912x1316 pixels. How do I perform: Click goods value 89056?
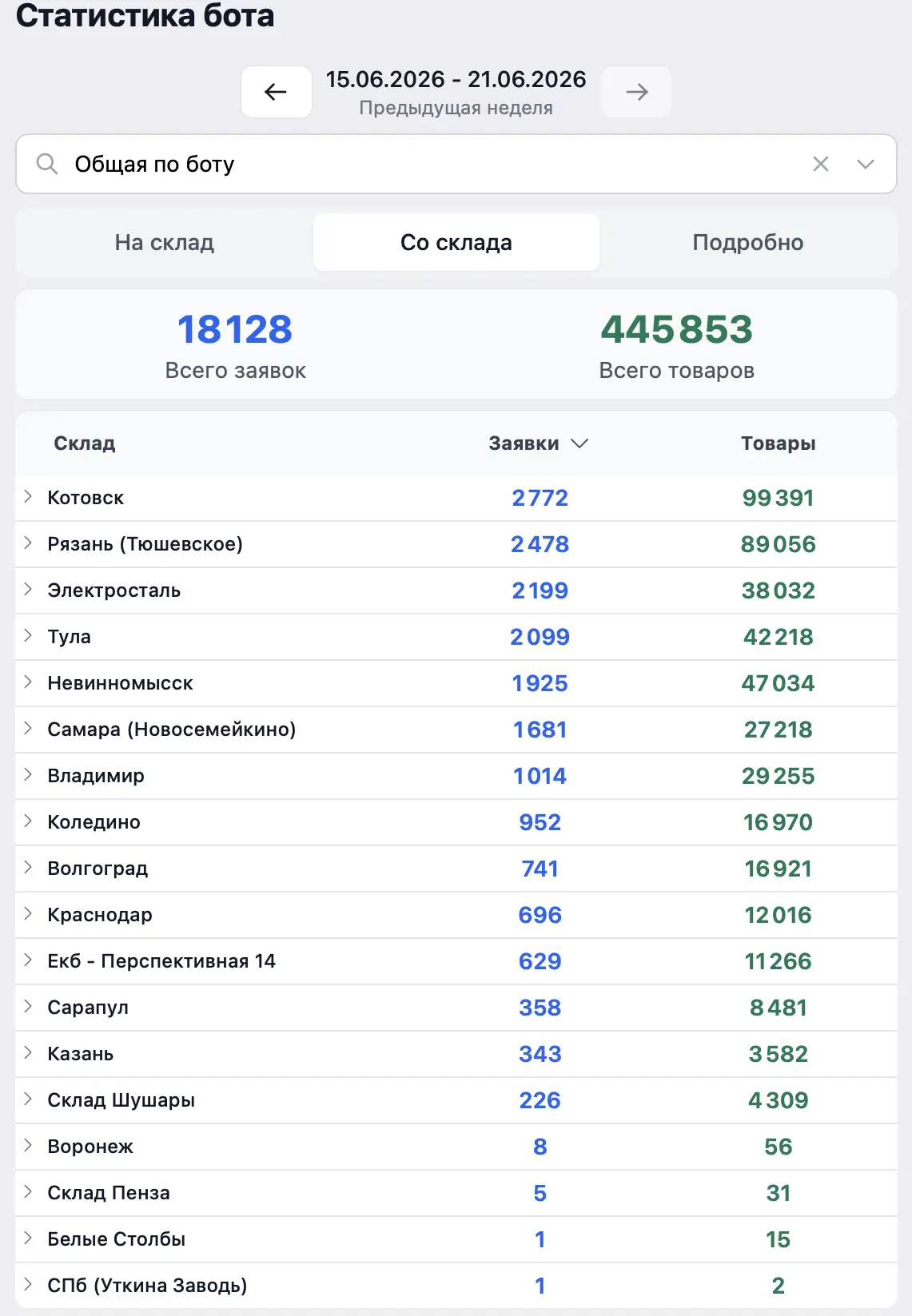point(779,544)
